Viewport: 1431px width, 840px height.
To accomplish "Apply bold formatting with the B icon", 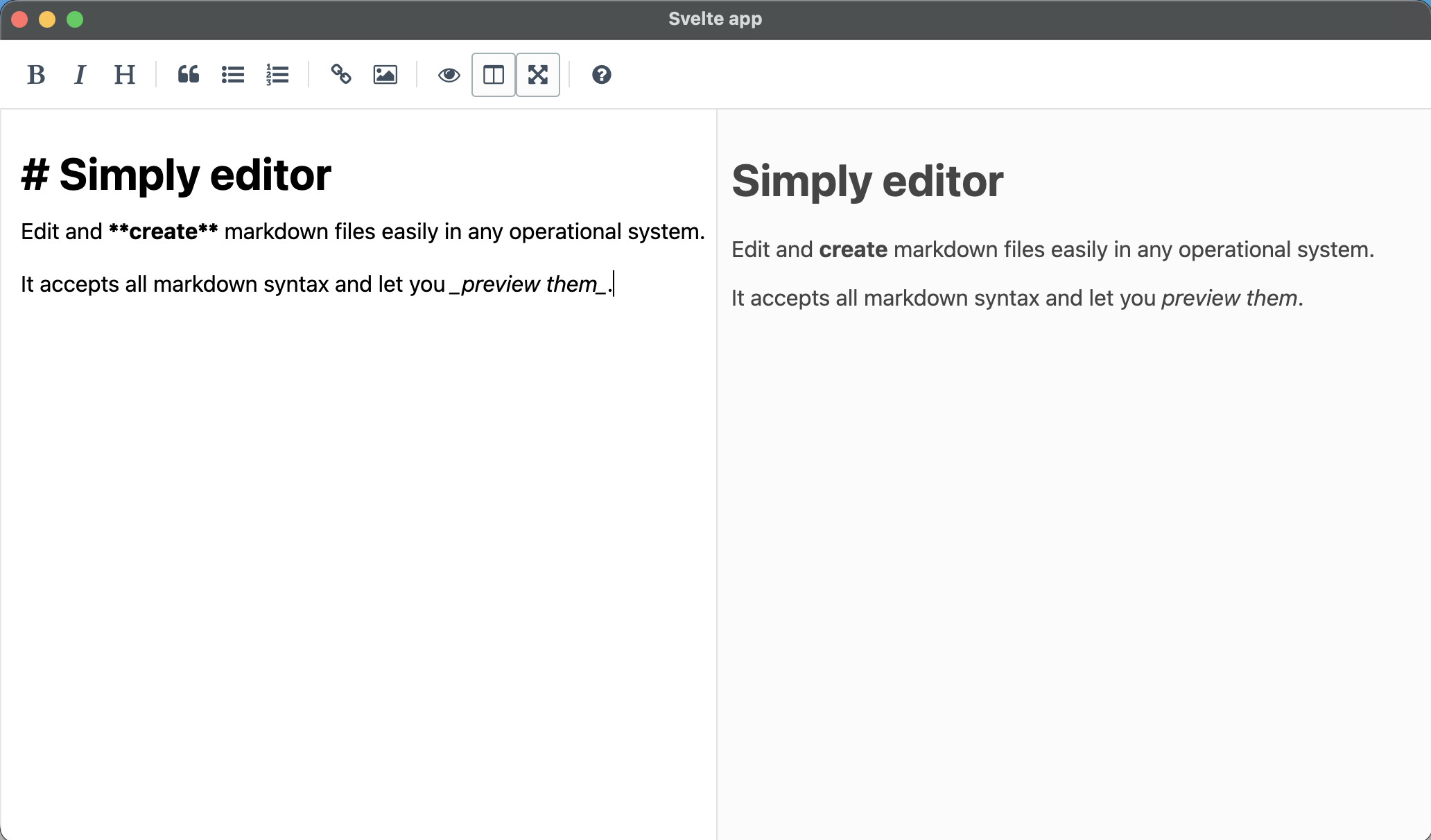I will click(36, 75).
